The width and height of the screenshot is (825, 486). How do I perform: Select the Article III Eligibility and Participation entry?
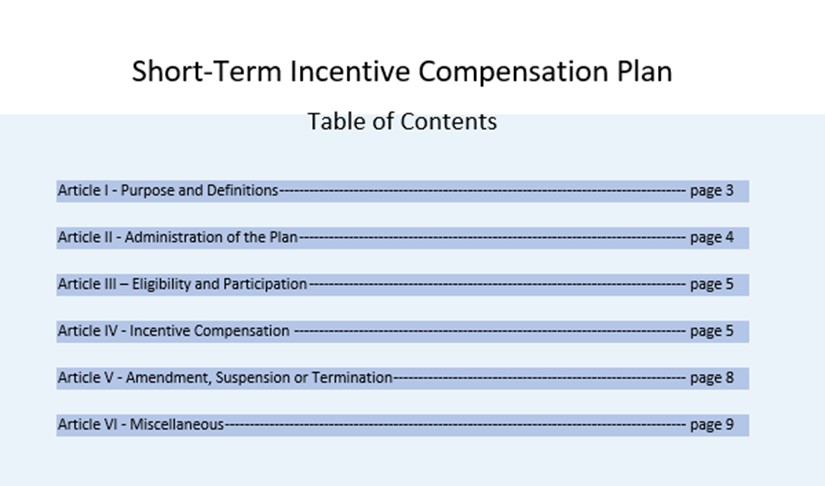[x=182, y=284]
